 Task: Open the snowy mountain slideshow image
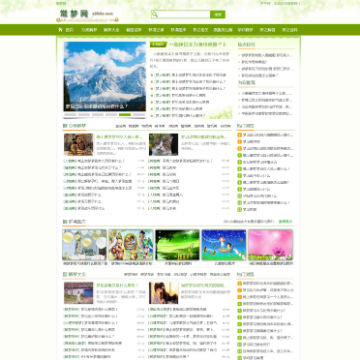point(105,76)
